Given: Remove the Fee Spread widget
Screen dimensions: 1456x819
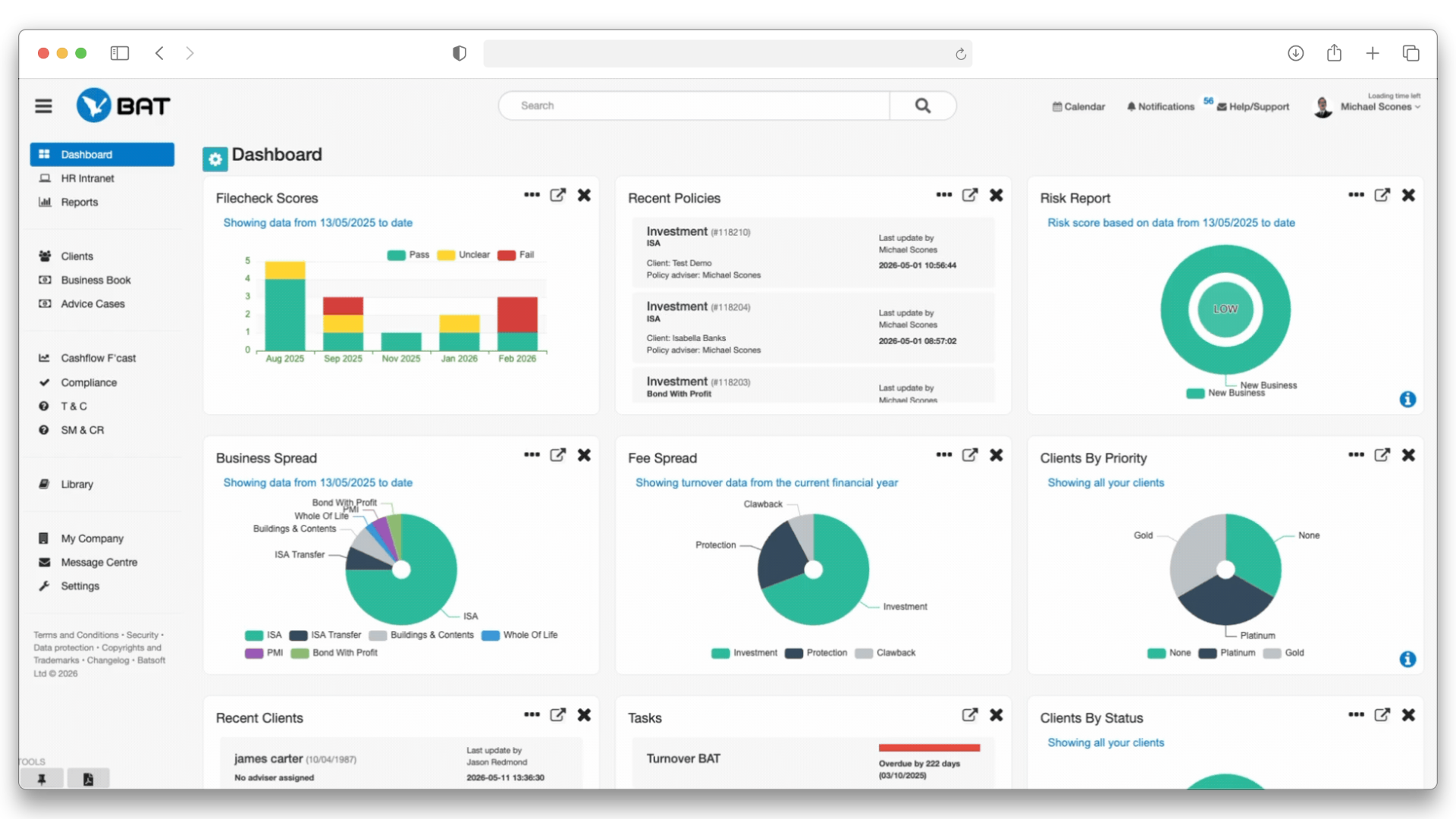Looking at the screenshot, I should click(x=996, y=455).
